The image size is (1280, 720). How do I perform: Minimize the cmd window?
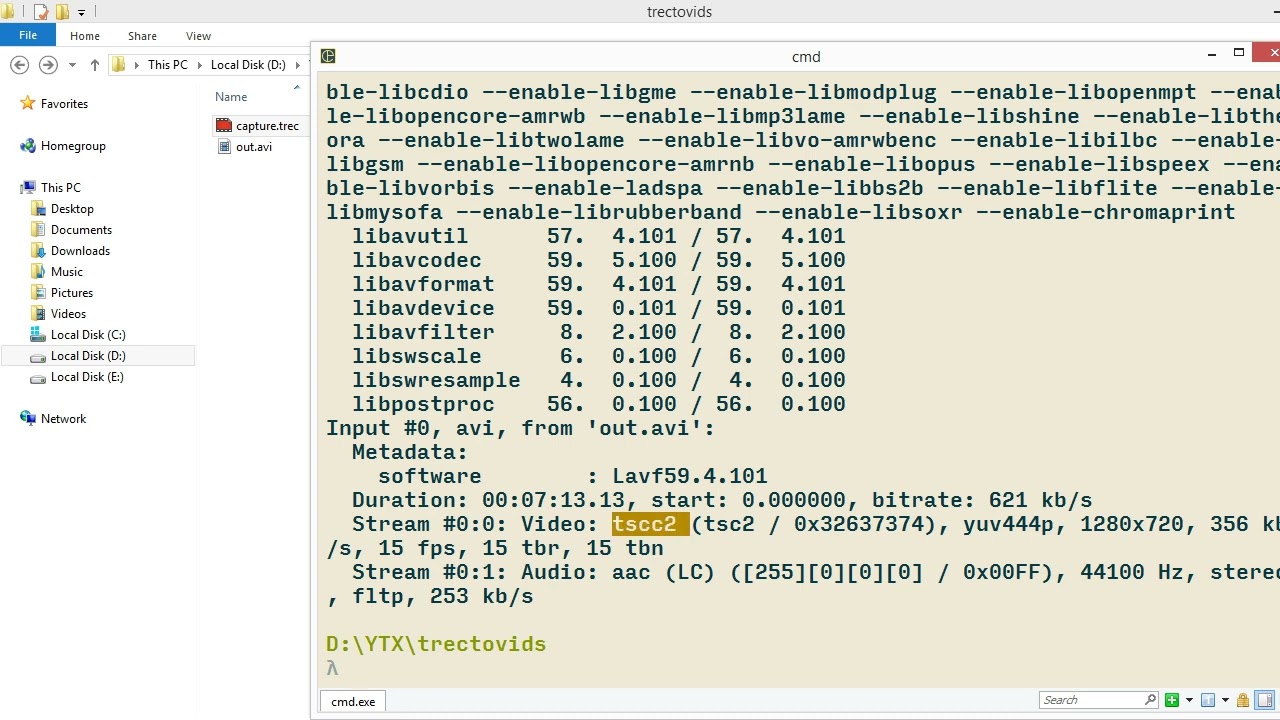point(1212,53)
